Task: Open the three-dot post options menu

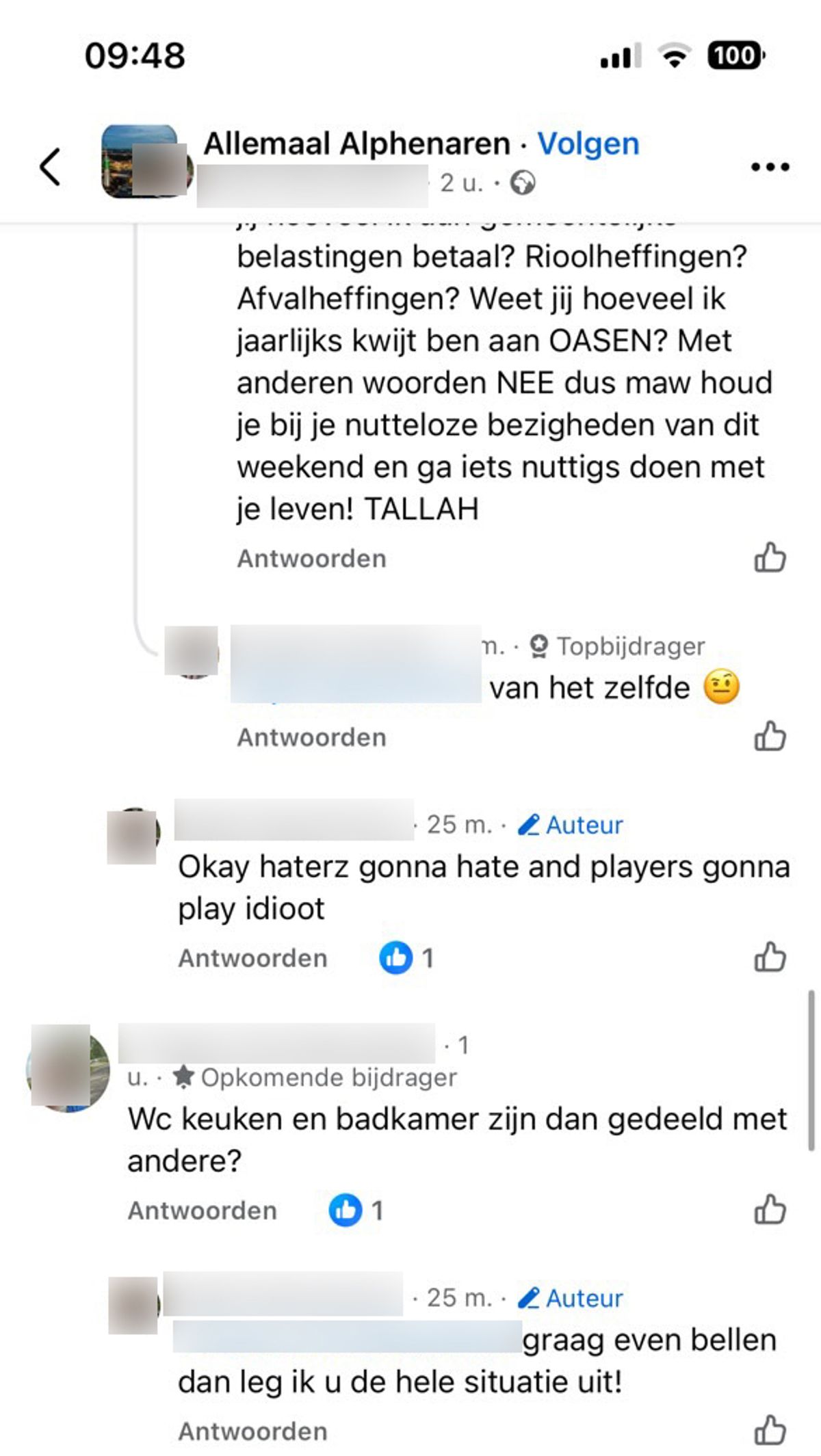Action: tap(770, 166)
